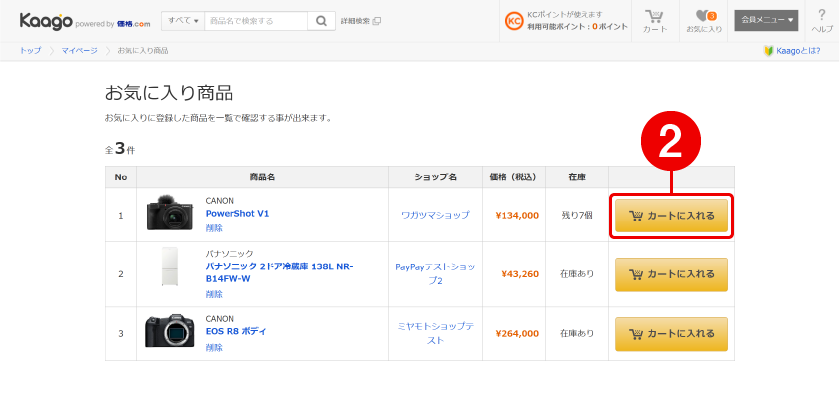Open the EOS R8 ボディ product link

point(236,331)
